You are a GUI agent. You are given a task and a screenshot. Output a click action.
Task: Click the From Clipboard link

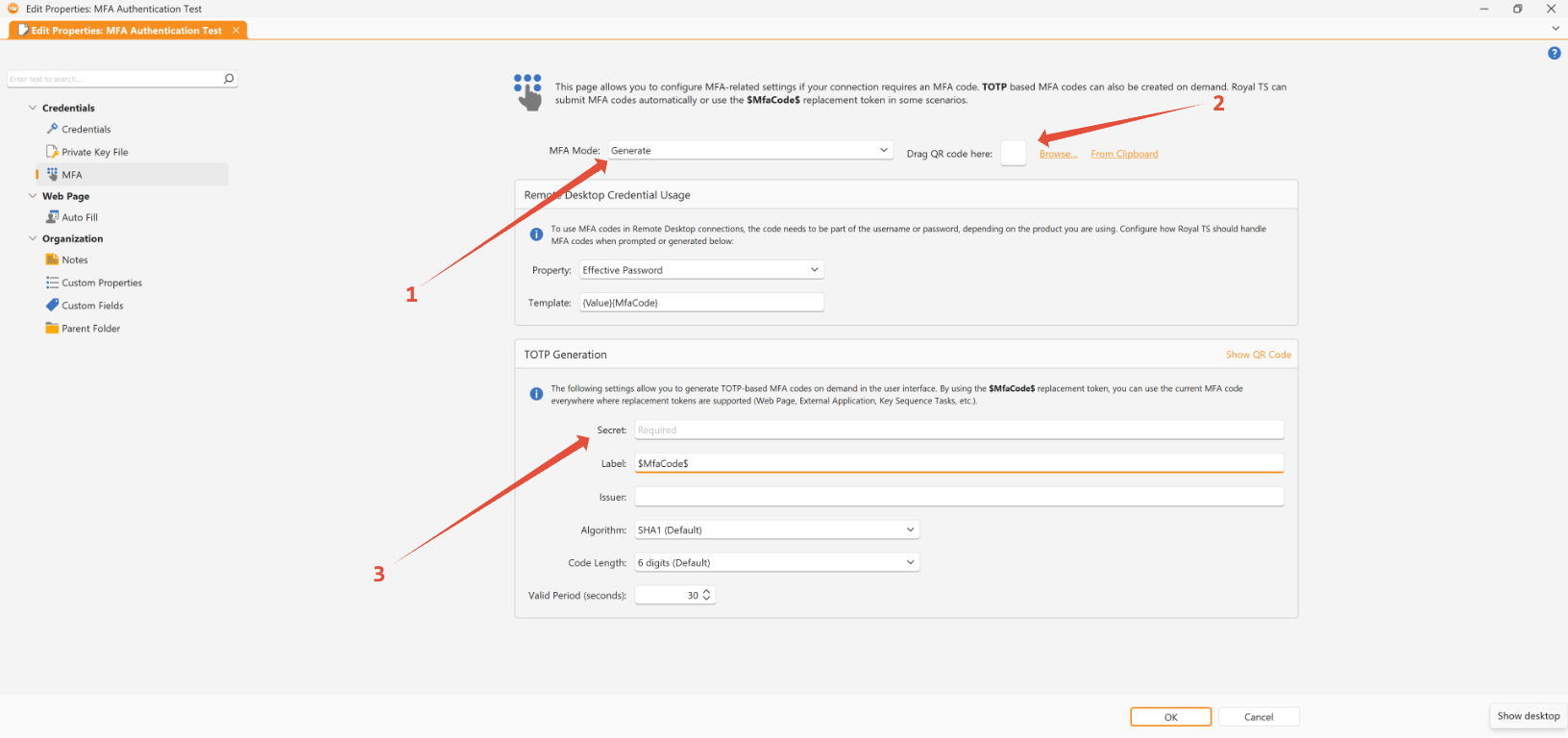click(x=1124, y=154)
